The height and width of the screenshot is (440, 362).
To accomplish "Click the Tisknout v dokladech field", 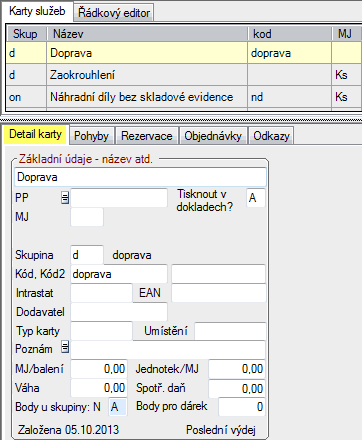I will coord(256,198).
